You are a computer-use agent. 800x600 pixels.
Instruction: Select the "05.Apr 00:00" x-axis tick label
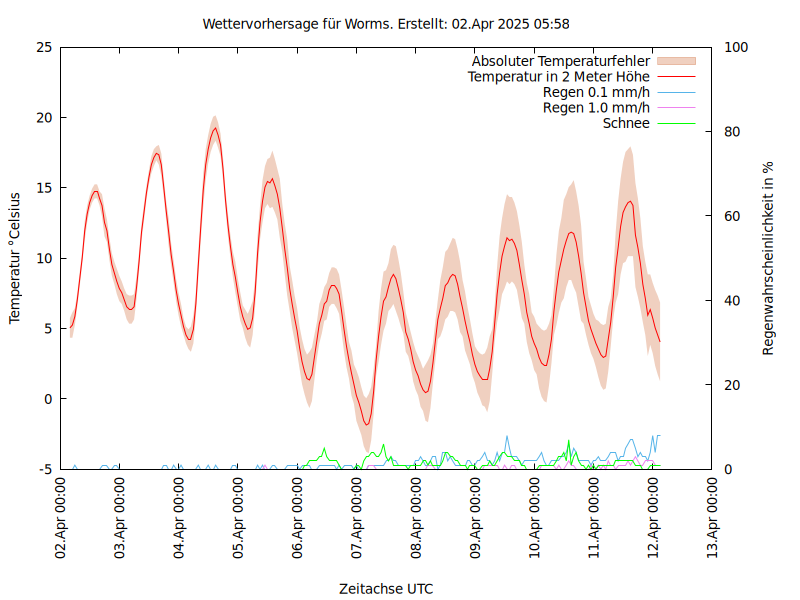(239, 520)
